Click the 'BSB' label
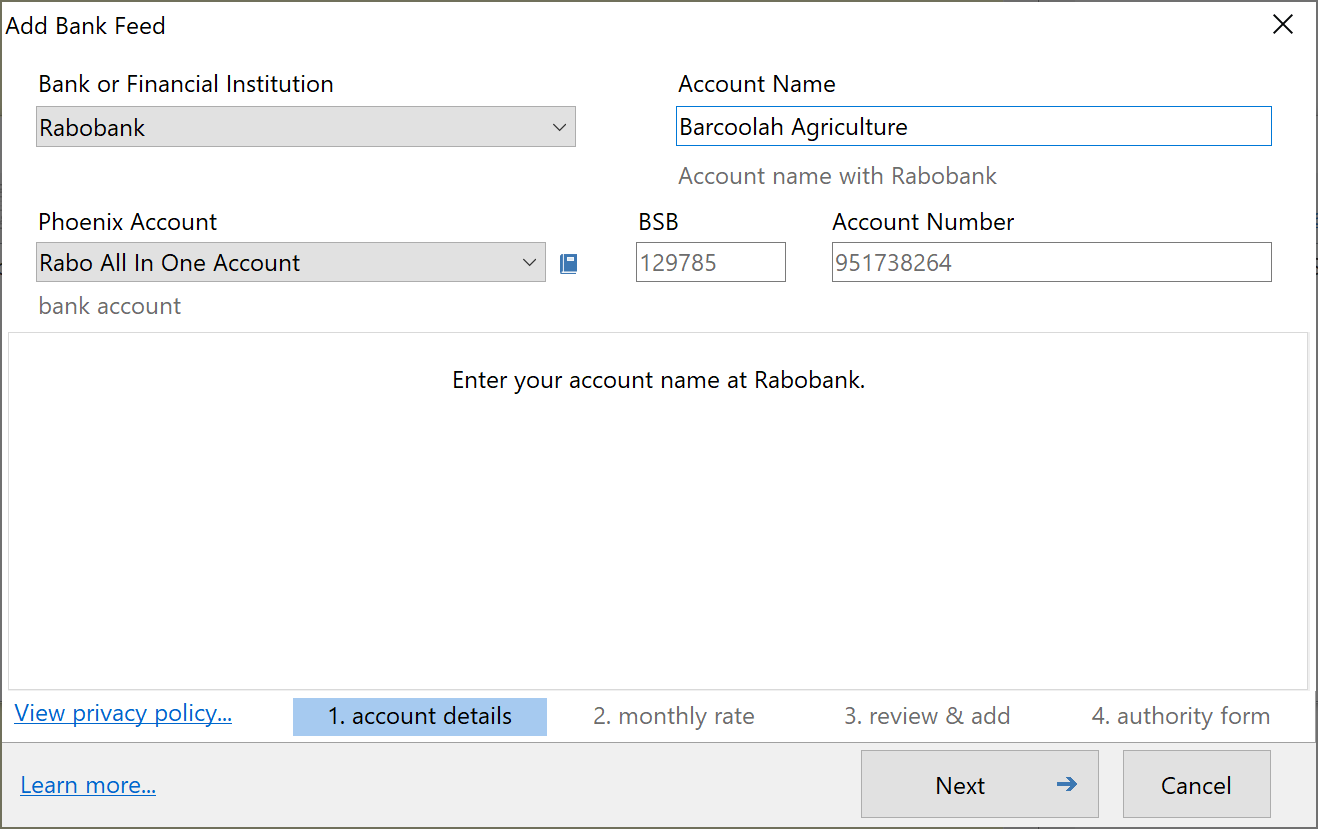 click(659, 222)
